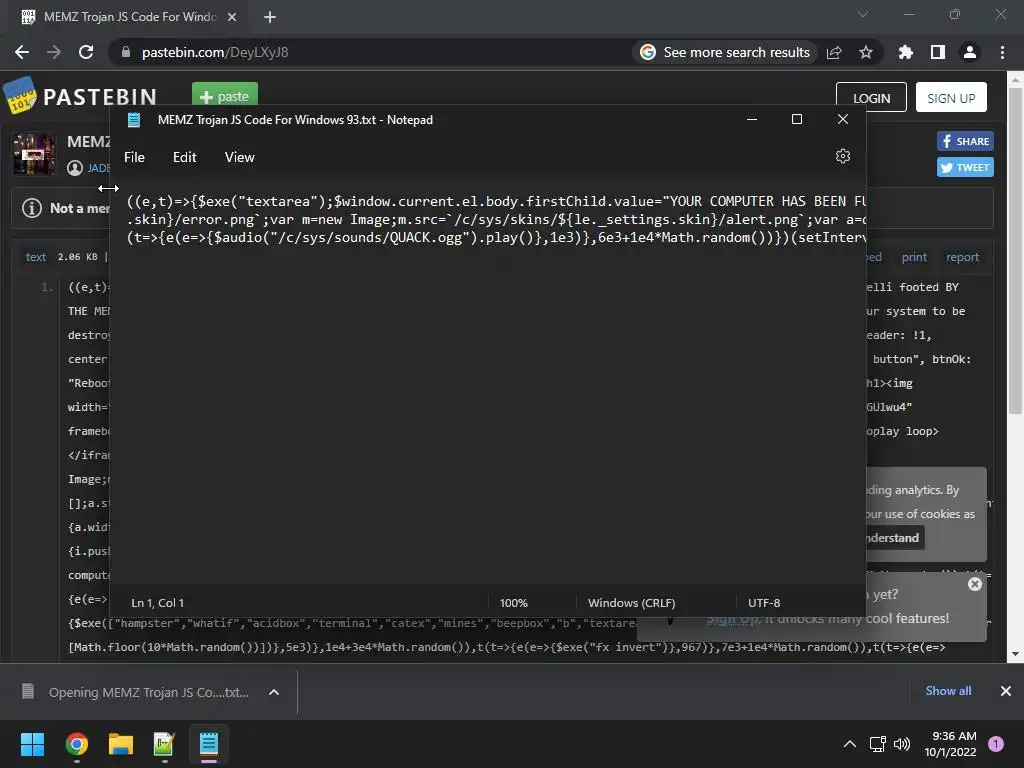Click Ln 1, Col 1 status entry
1024x768 pixels.
pyautogui.click(x=157, y=603)
